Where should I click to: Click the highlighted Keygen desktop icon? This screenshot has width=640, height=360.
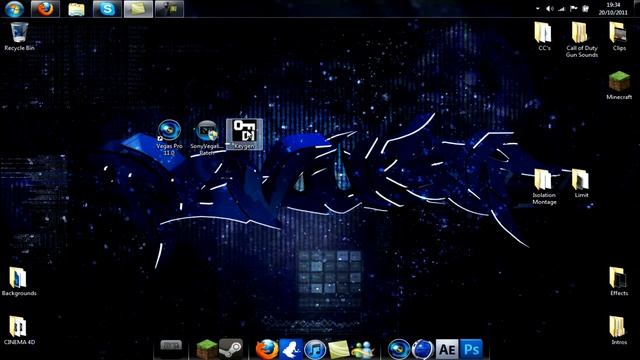pyautogui.click(x=244, y=134)
